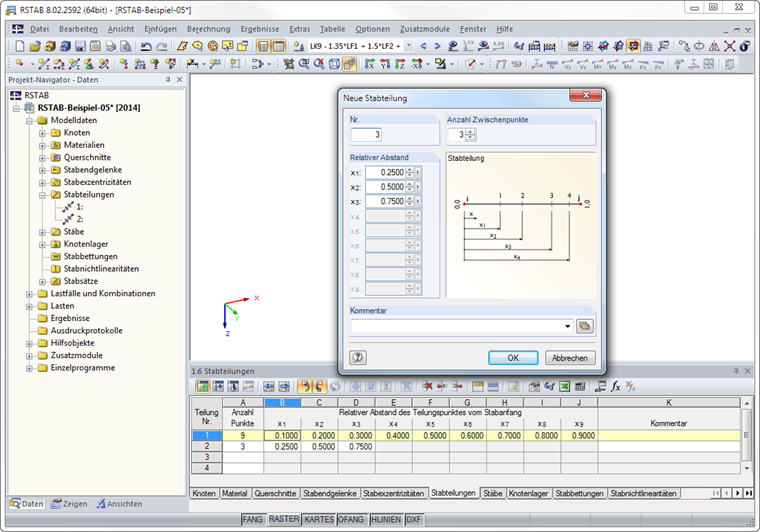Screen dimensions: 760x532
Task: Open a file with the yellow folder icon
Action: (x=34, y=46)
